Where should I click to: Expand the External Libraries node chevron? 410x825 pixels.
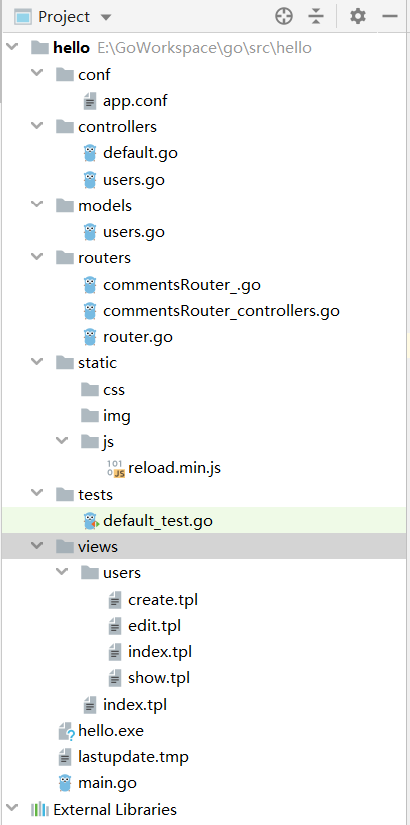tap(12, 808)
